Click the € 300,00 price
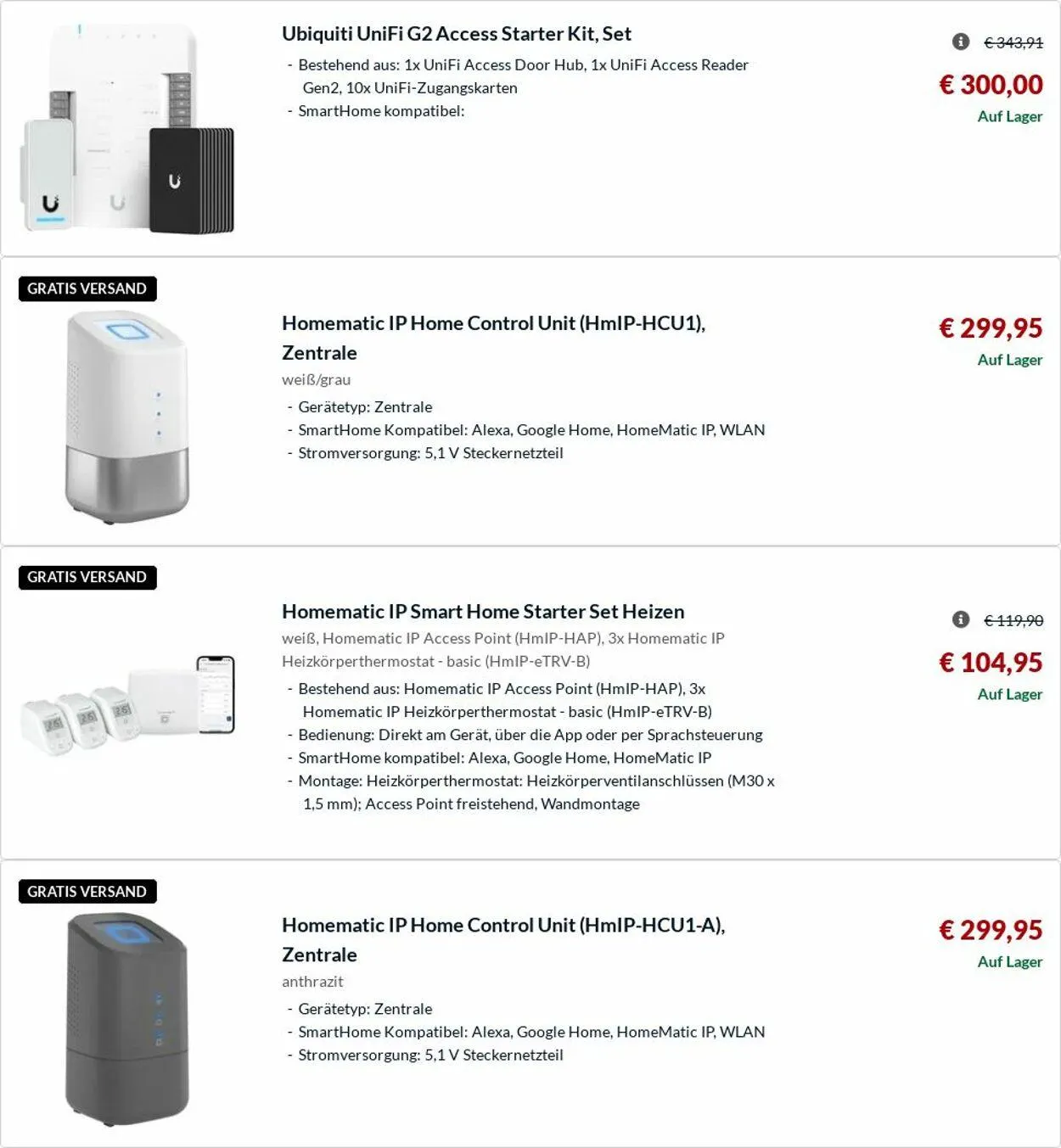 pyautogui.click(x=991, y=85)
